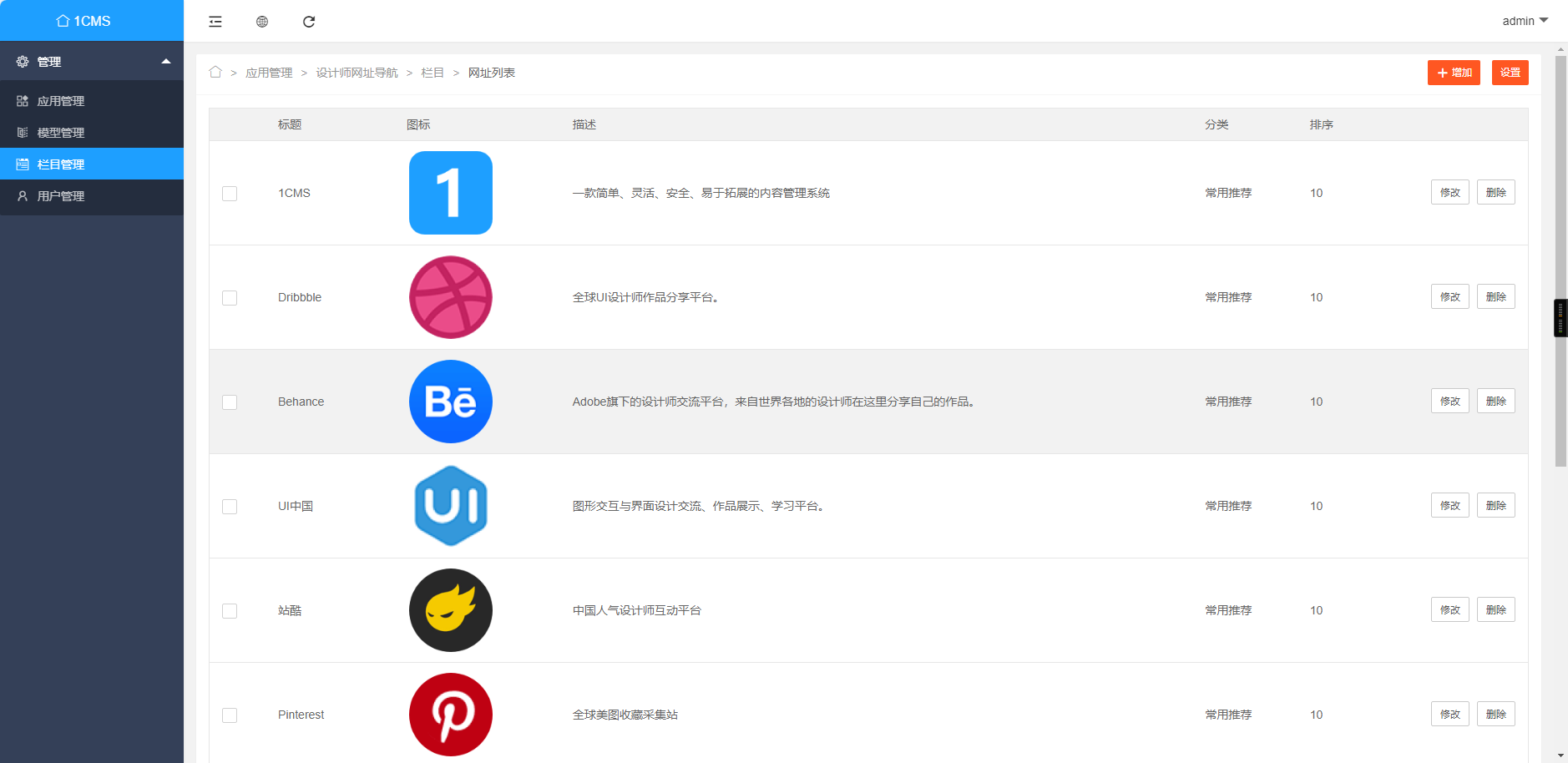Check the checkbox in the Dribbble row
The width and height of the screenshot is (1568, 763).
(230, 297)
